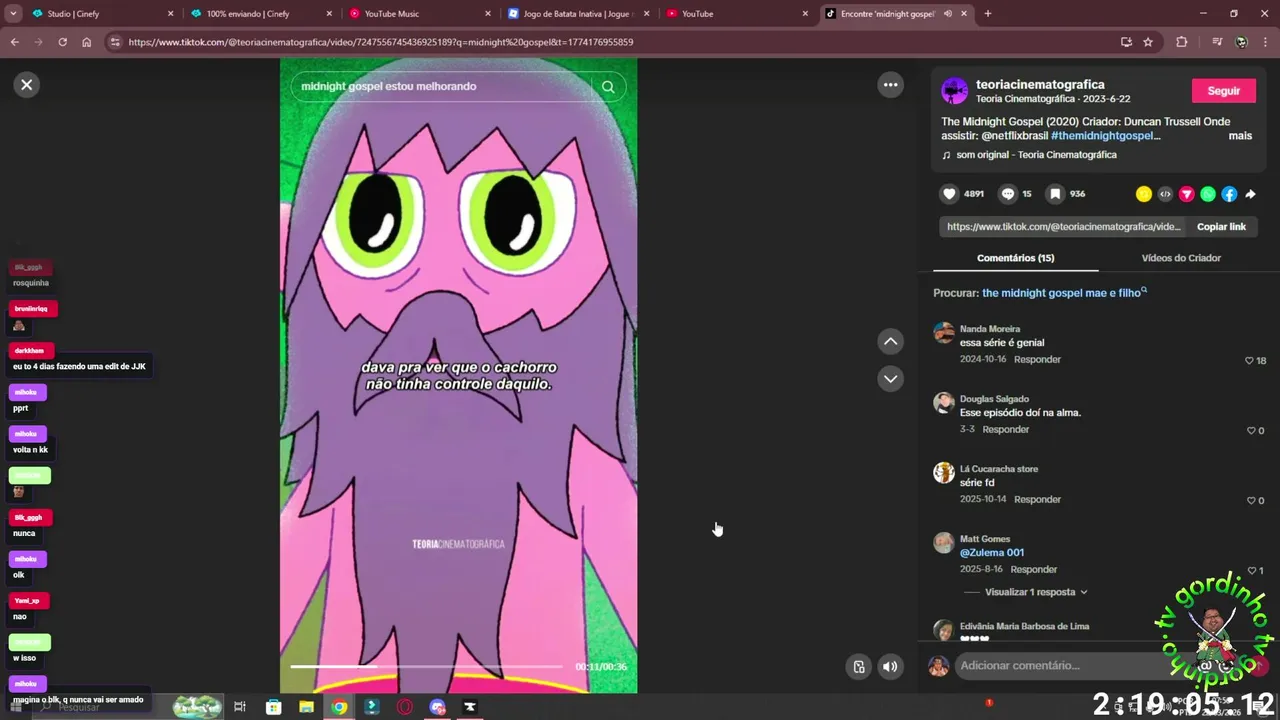Click the yellow repost icon
The image size is (1280, 720).
(x=1144, y=194)
